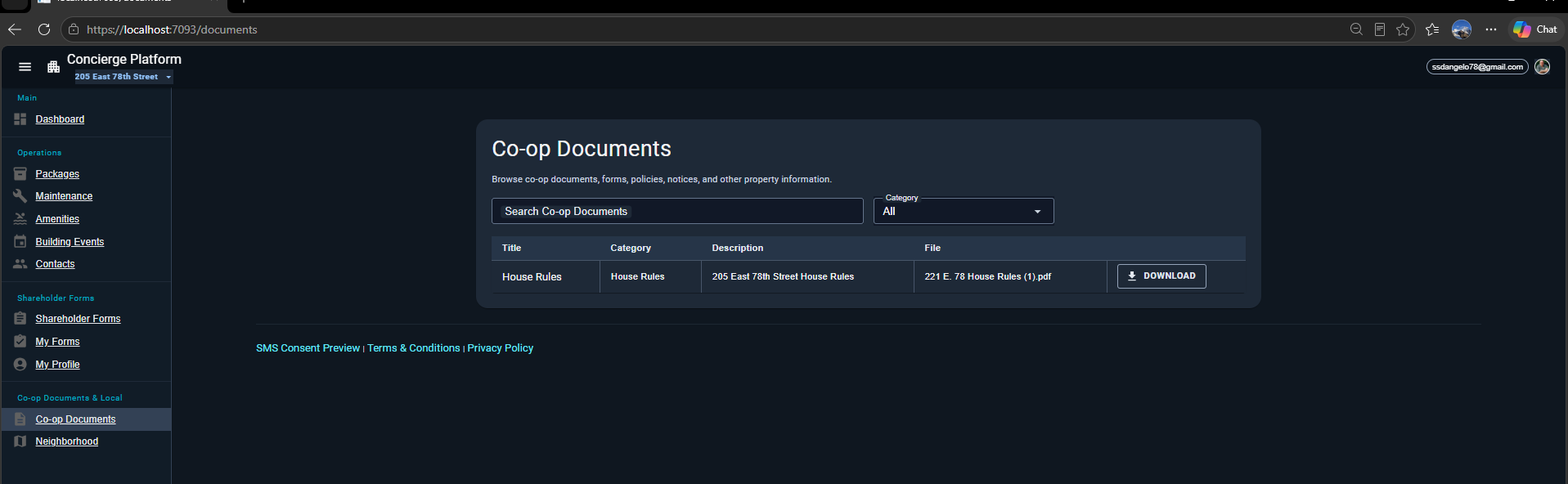Sort by the Title column header
This screenshot has width=1568, height=484.
[x=511, y=248]
